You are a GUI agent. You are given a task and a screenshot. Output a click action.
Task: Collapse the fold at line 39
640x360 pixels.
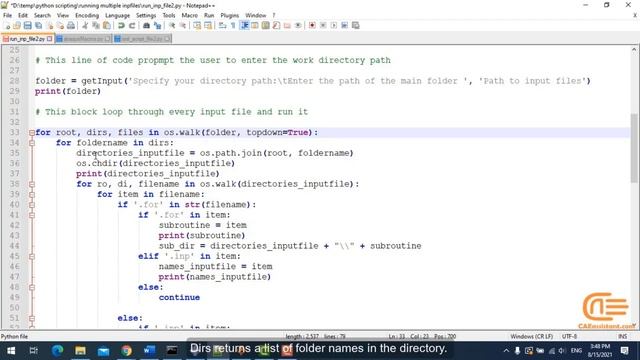32,194
